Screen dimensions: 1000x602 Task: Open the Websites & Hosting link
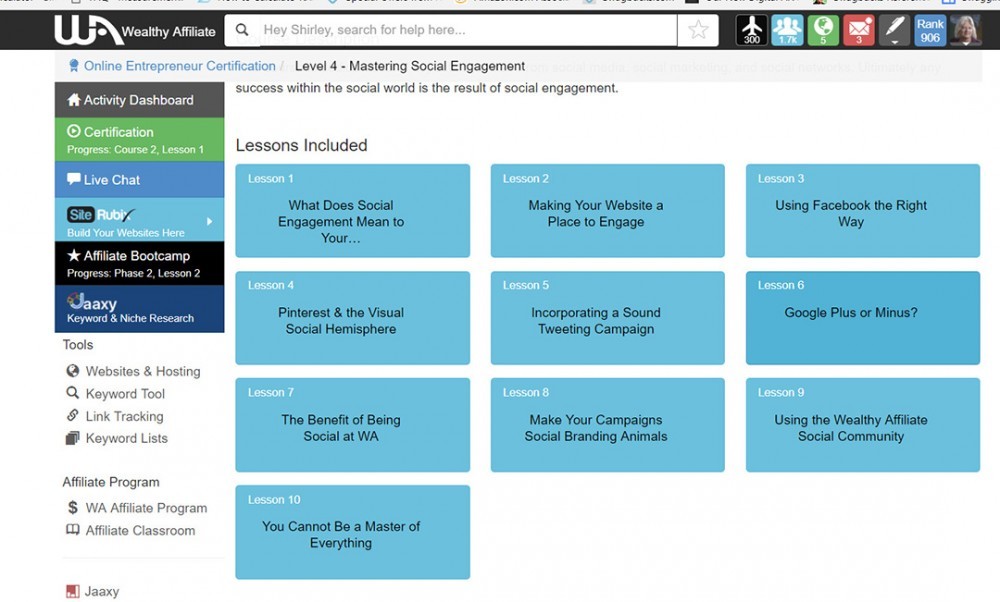pos(143,371)
